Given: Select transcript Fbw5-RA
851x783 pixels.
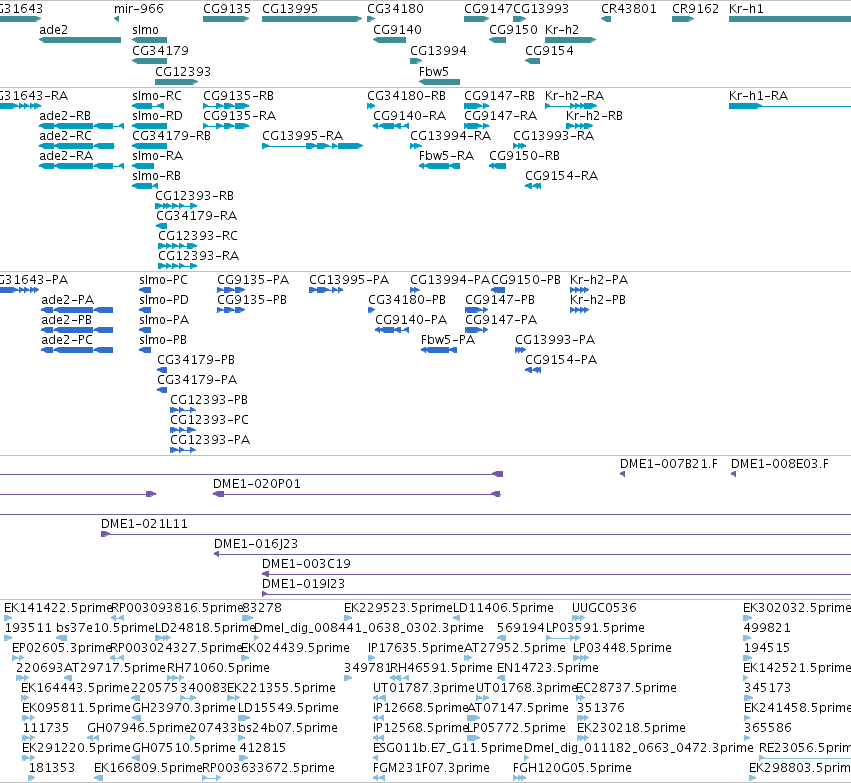Looking at the screenshot, I should pyautogui.click(x=446, y=156).
